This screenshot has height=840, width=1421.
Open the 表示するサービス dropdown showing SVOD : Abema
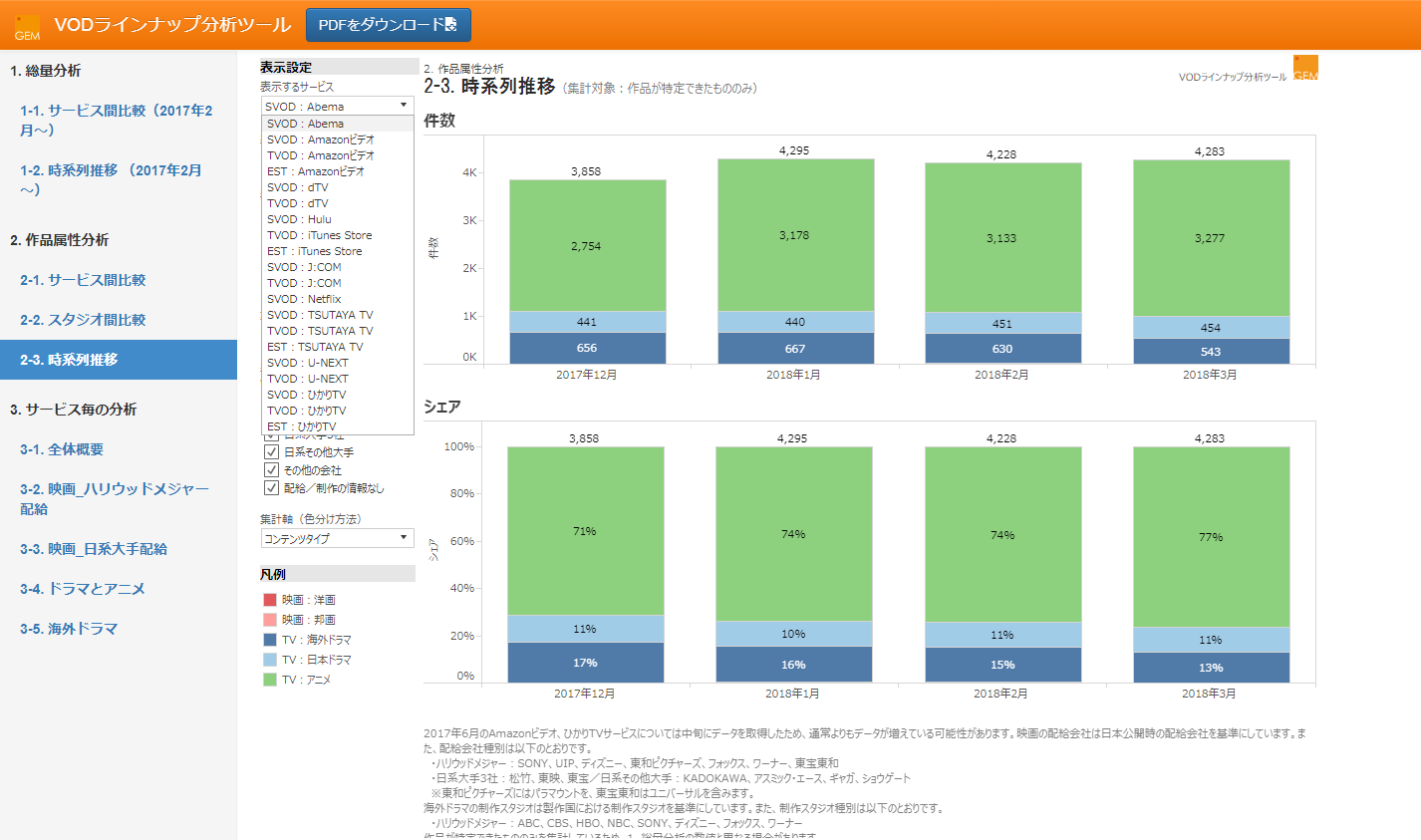coord(338,106)
